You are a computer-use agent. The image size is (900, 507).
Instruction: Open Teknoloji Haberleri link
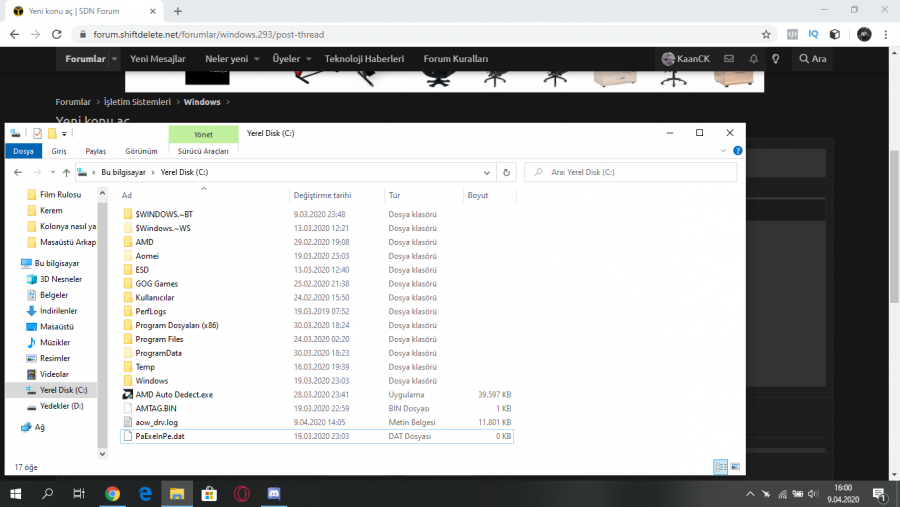364,59
